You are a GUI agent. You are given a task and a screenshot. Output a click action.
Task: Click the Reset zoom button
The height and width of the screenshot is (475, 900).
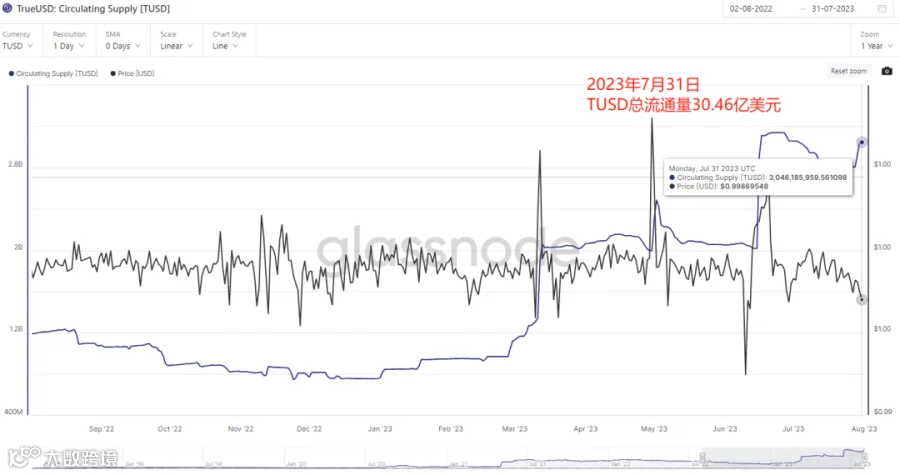point(849,71)
